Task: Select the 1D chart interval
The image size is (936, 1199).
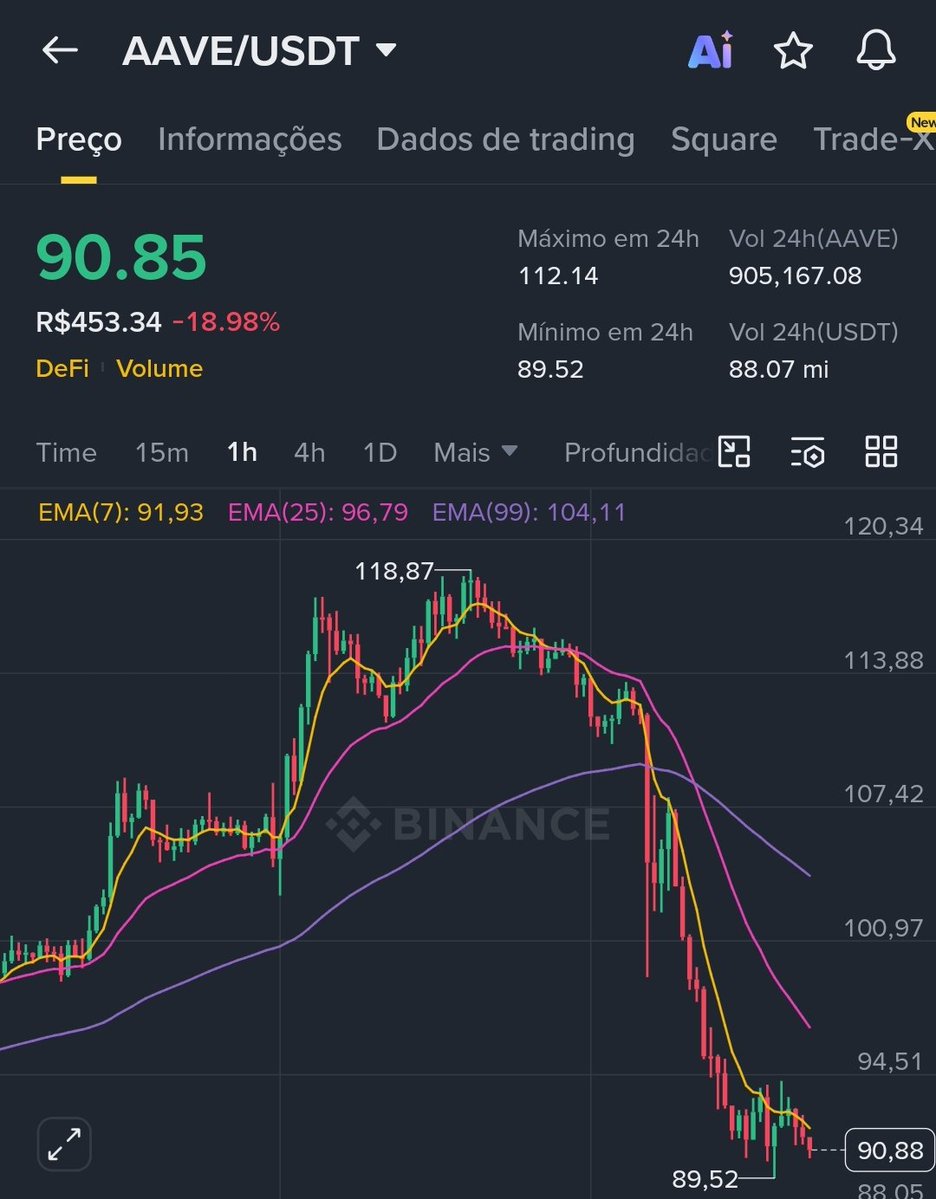Action: 380,453
